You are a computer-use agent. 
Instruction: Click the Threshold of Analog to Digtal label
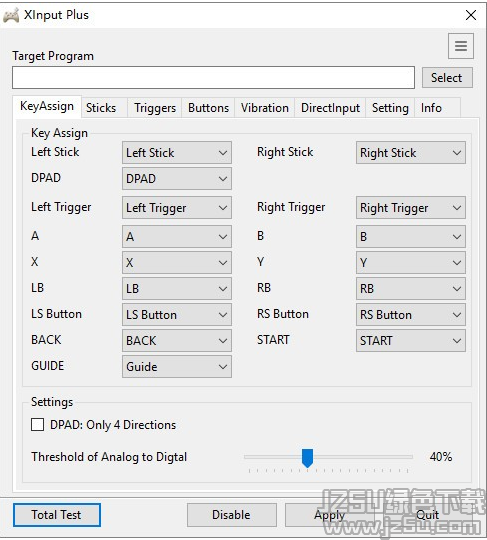109,457
